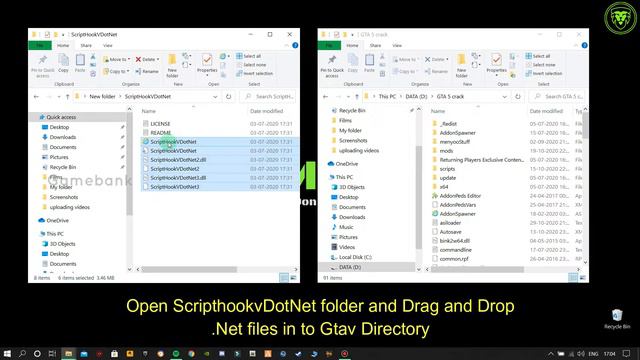Click Select all in ScriptHookVDotNet ribbon
640x360 pixels.
(249, 56)
